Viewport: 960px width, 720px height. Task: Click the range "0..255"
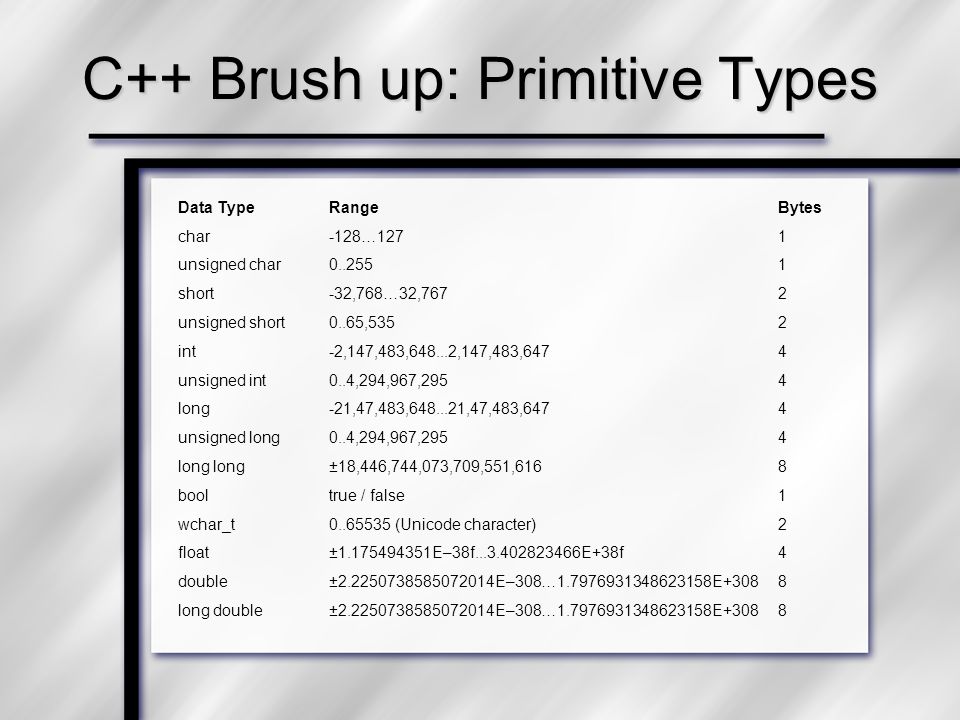(351, 264)
